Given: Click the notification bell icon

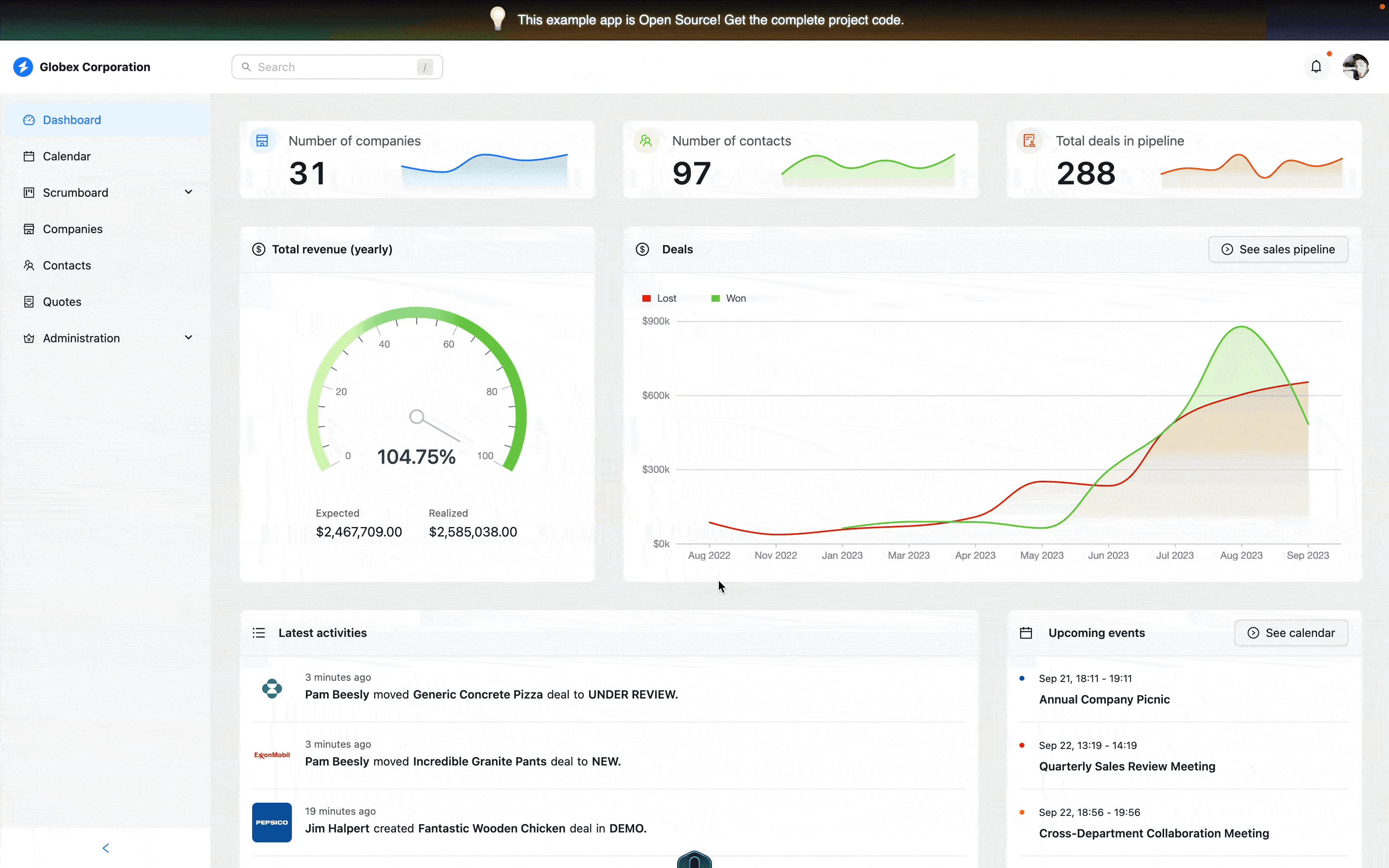Looking at the screenshot, I should pos(1316,67).
